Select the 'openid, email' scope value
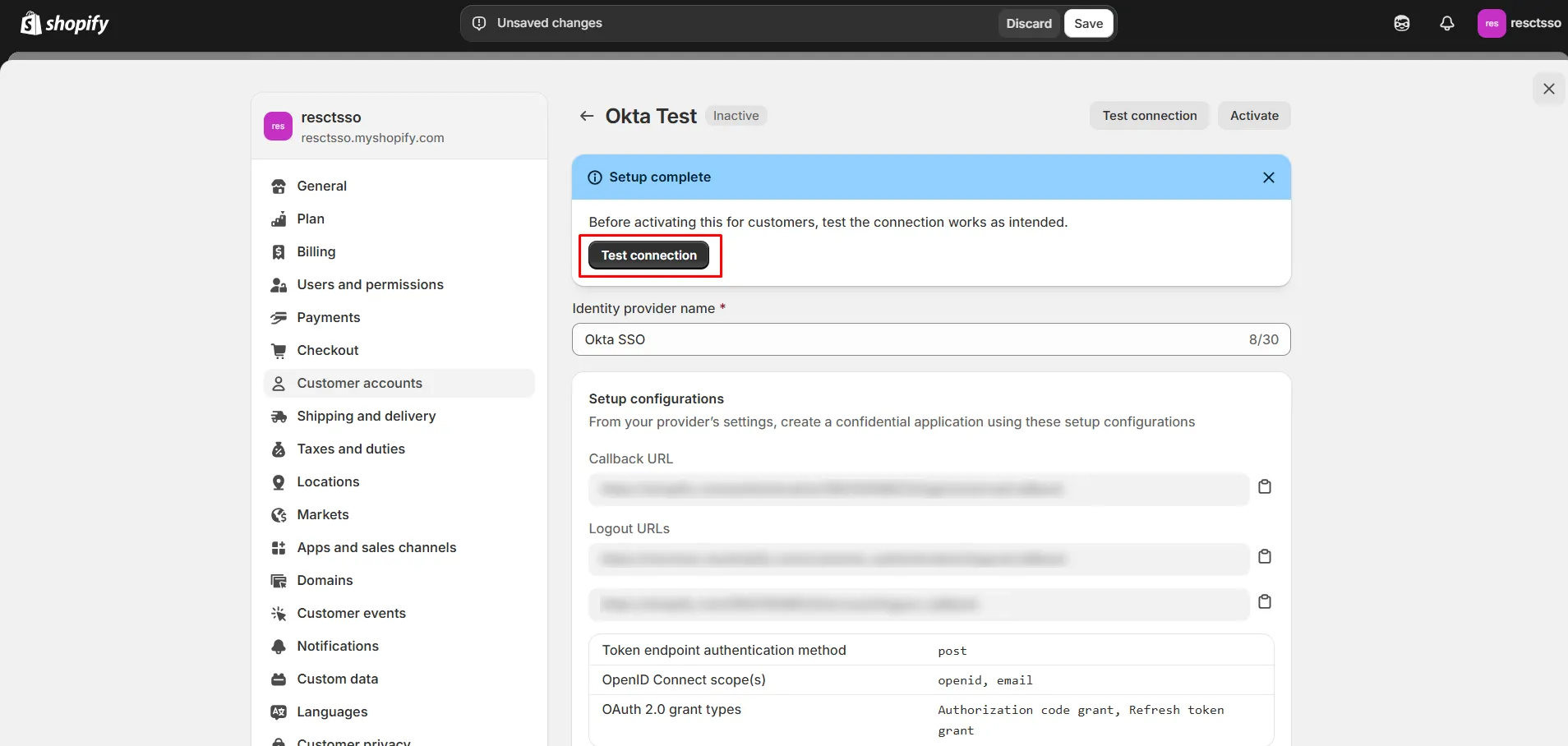This screenshot has width=1568, height=746. click(x=985, y=680)
